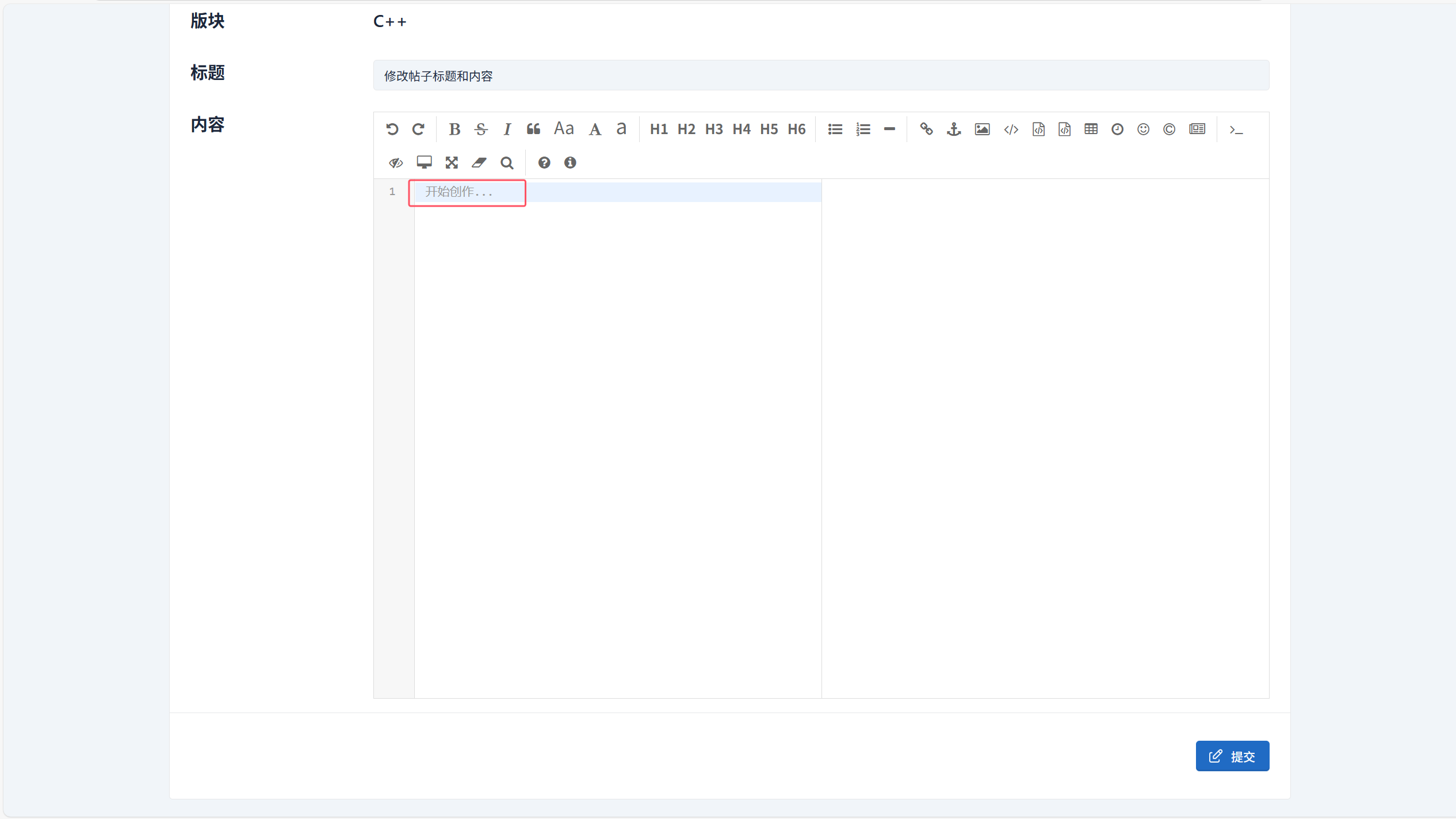Insert a block quote
This screenshot has height=819, width=1456.
pos(533,129)
